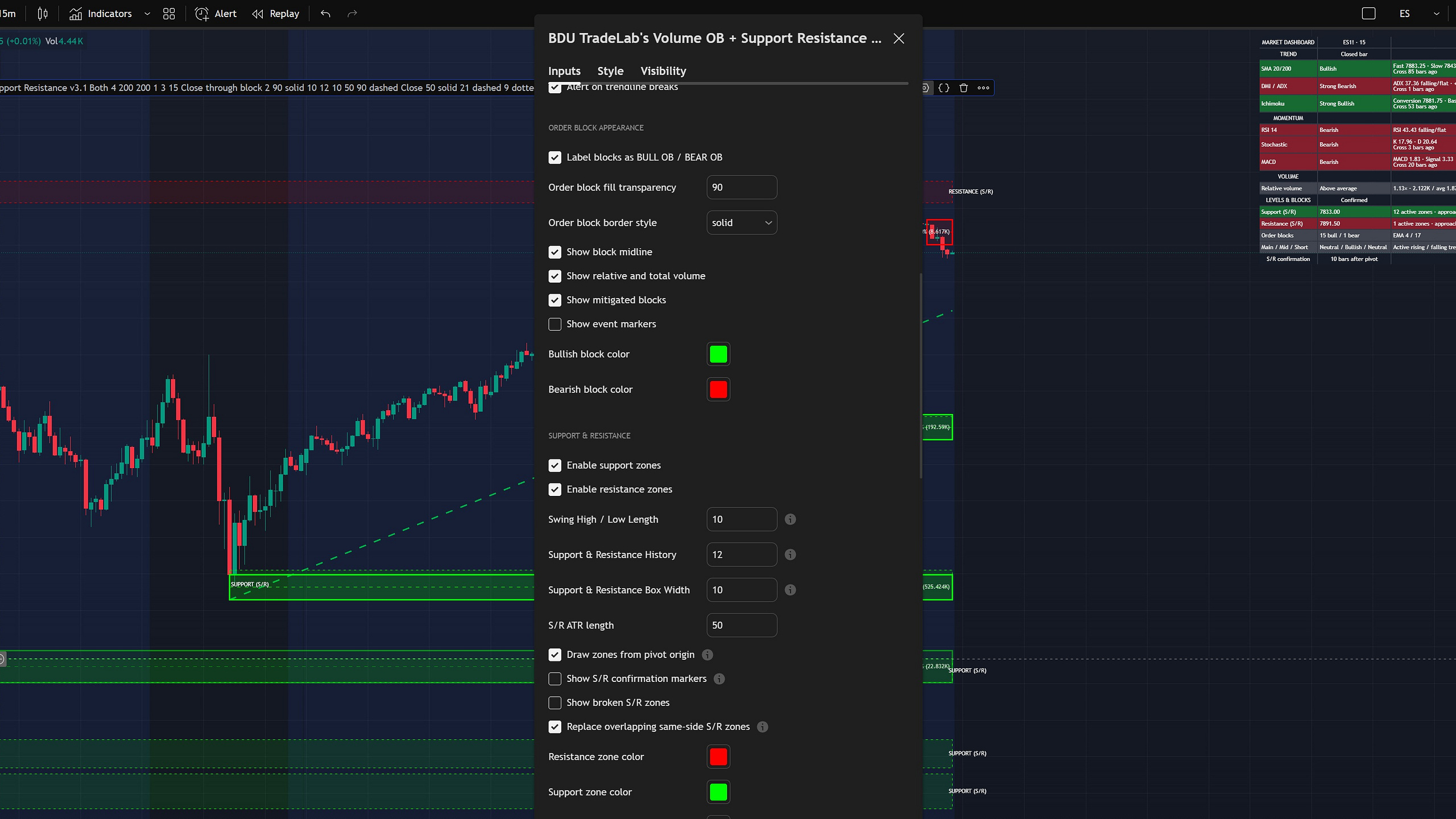Open the layout setup square icon
The height and width of the screenshot is (819, 1456).
click(1368, 14)
